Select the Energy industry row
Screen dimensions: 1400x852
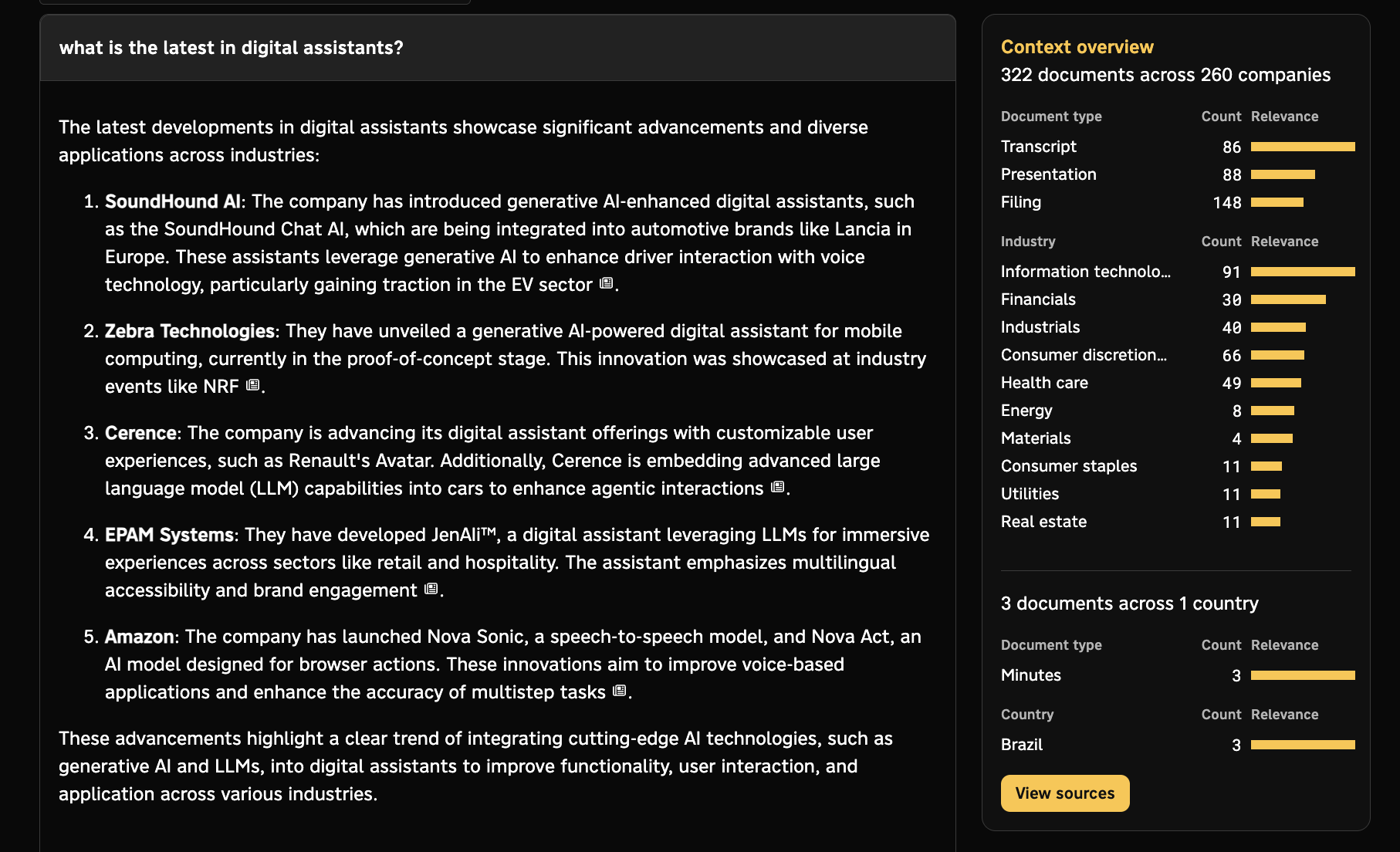pyautogui.click(x=1178, y=411)
